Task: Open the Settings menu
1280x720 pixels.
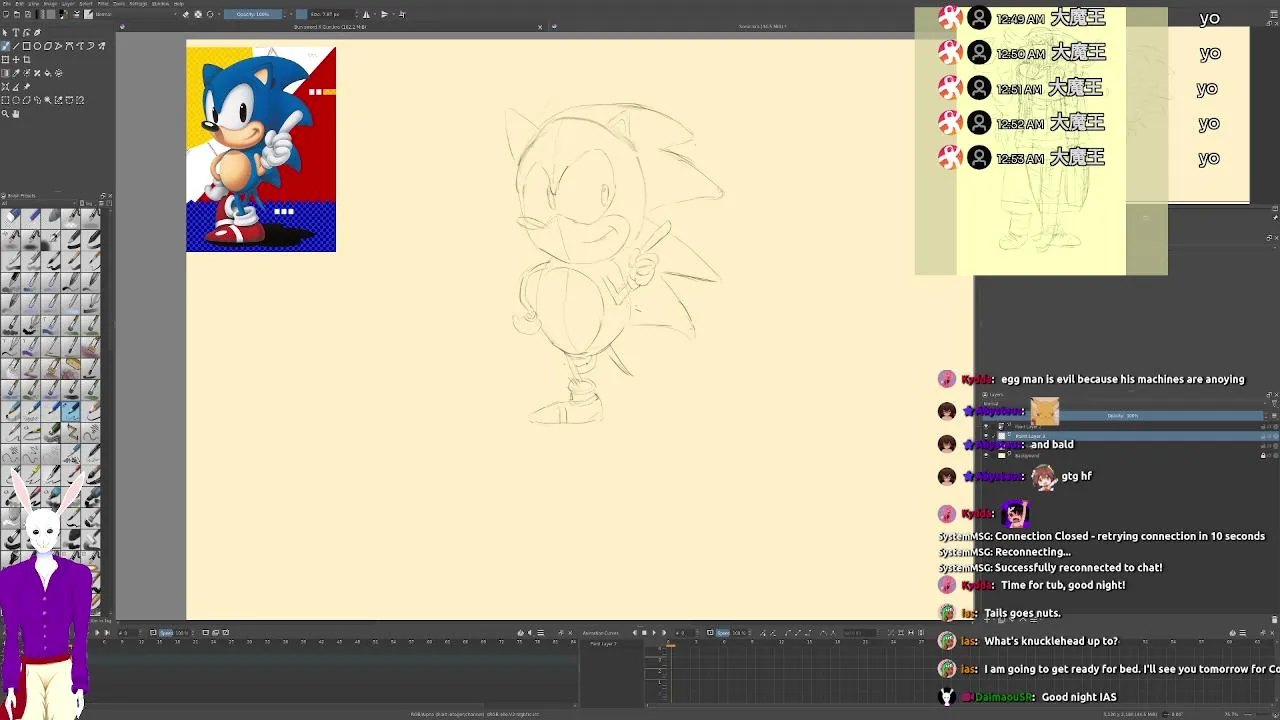Action: [x=138, y=4]
